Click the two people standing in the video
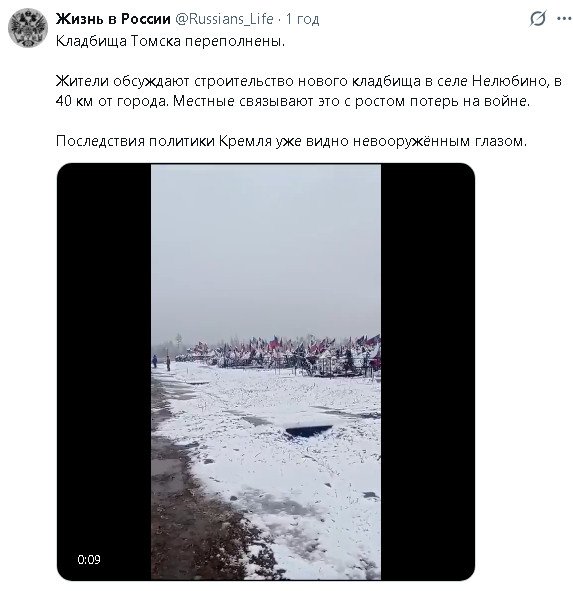 click(161, 362)
